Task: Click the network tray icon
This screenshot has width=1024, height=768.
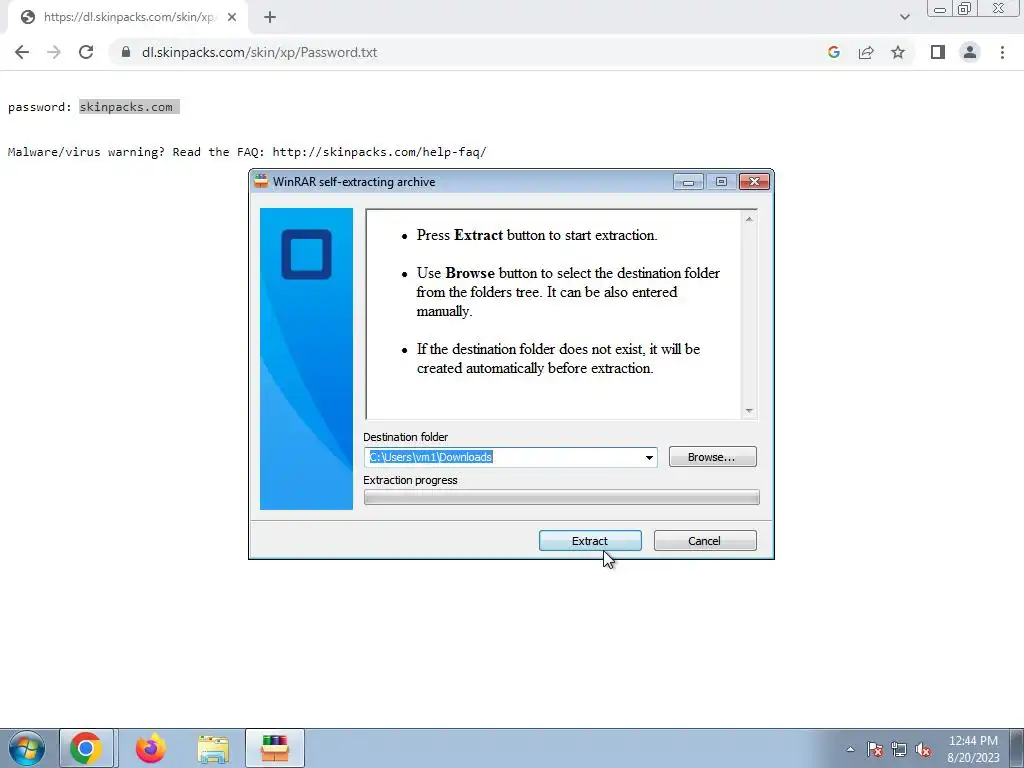Action: [x=899, y=749]
